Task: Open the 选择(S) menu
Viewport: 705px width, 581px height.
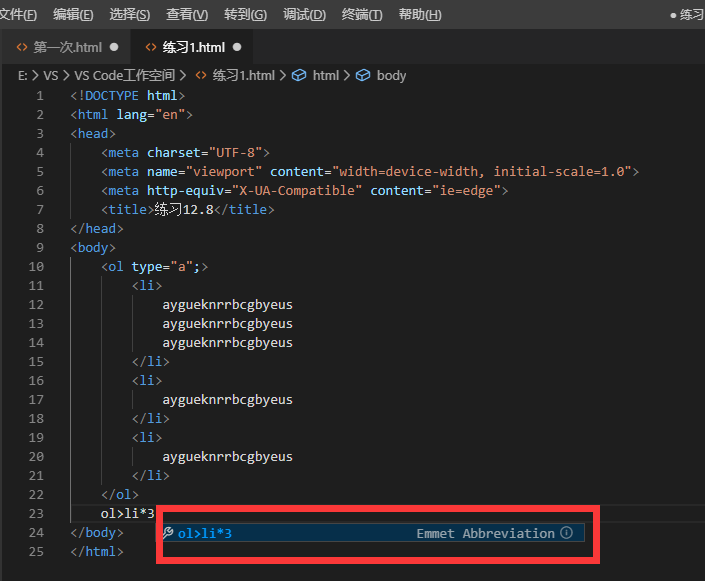Action: tap(130, 15)
